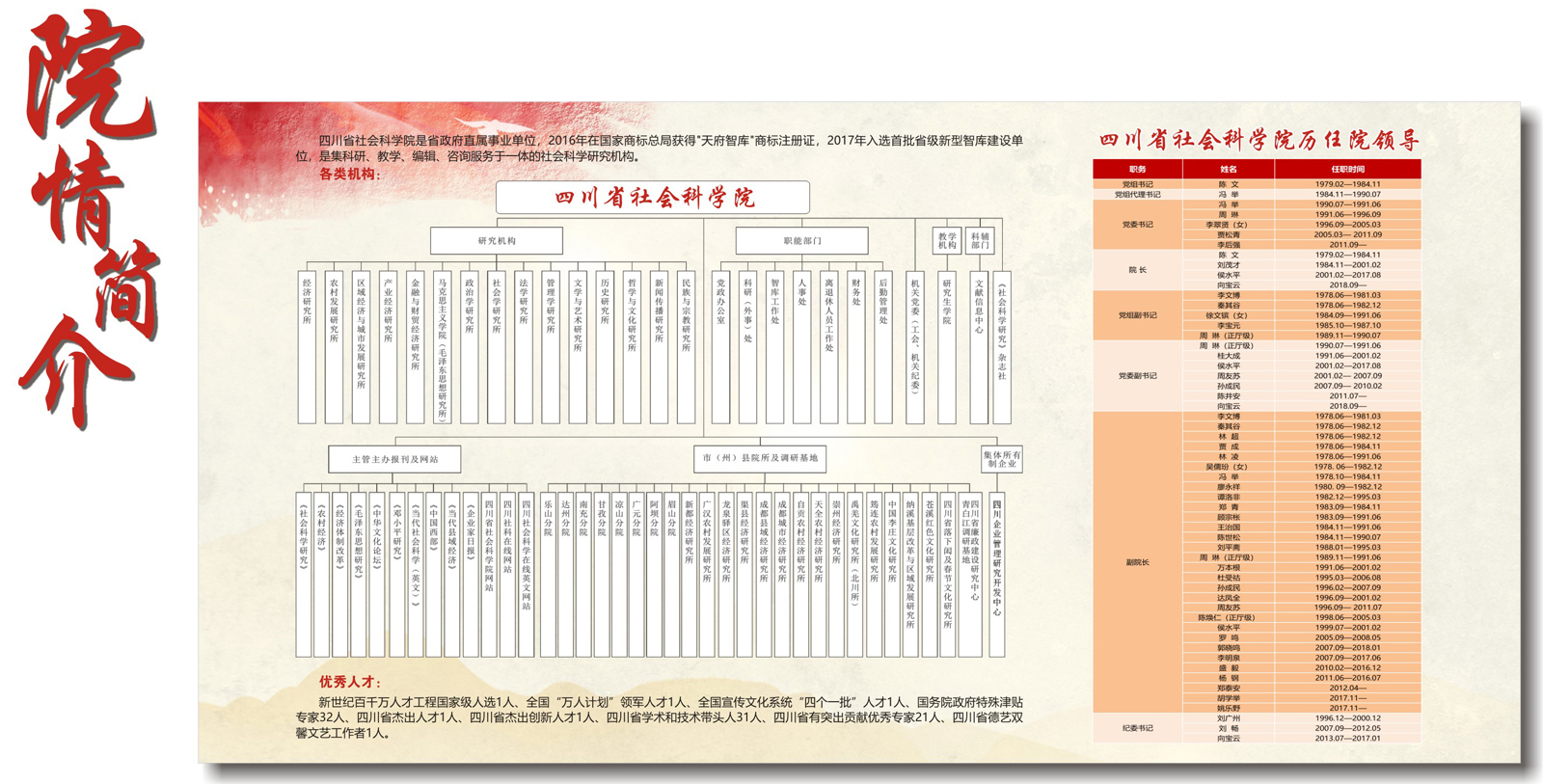The image size is (1543, 784).
Task: Click the 教学机构 box
Action: coord(947,240)
